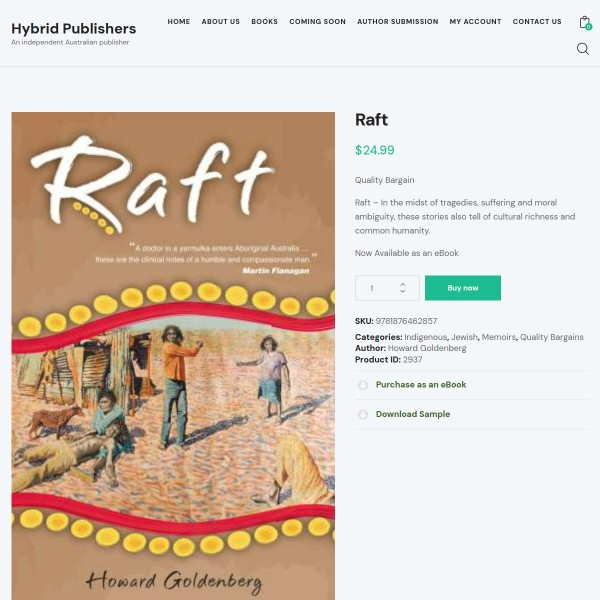Click the Download Sample link

[413, 414]
